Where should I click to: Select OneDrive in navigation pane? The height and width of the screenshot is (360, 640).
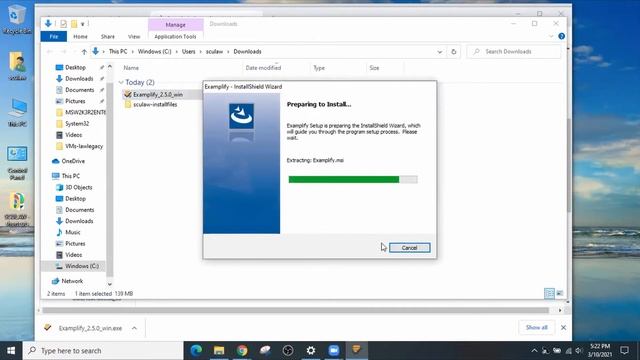pos(73,161)
